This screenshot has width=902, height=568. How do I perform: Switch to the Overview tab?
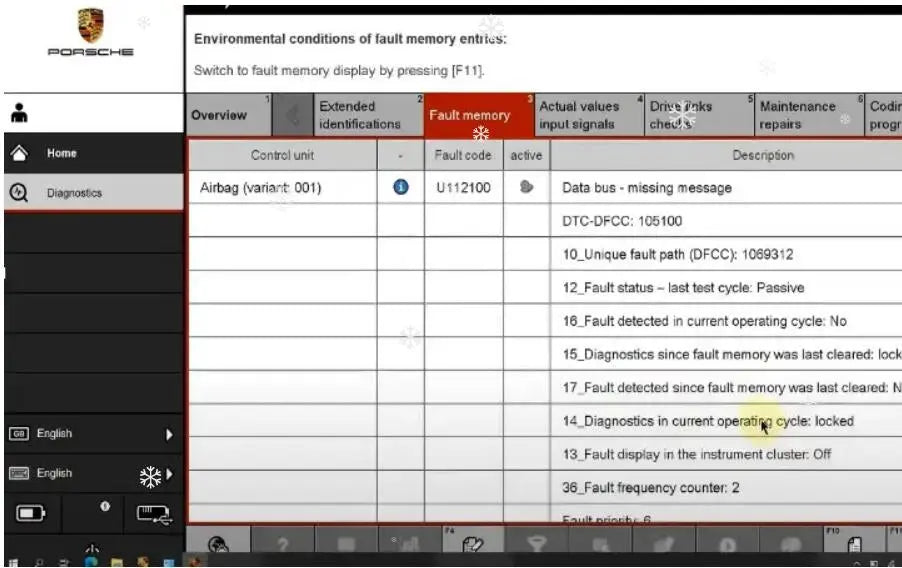222,115
